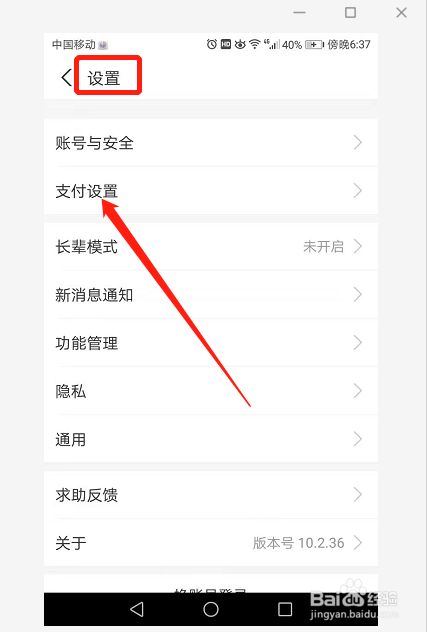The height and width of the screenshot is (632, 427).
Task: Tap the 设置 page title
Action: pos(104,78)
